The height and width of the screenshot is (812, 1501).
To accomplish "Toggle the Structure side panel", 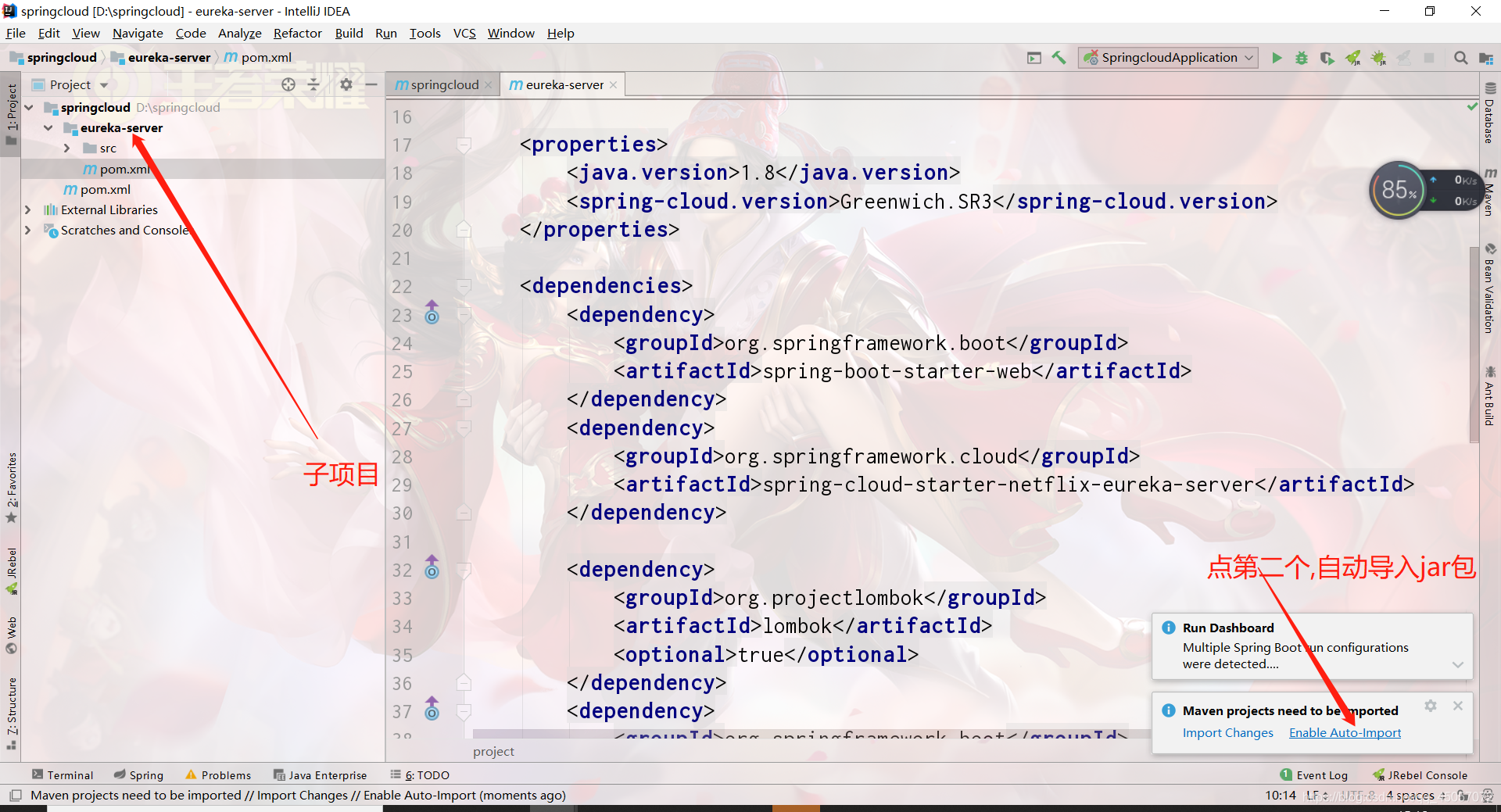I will 12,714.
